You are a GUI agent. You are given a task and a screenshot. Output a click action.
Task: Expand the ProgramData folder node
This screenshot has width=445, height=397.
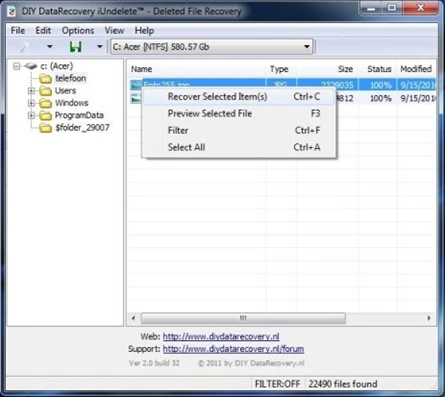(31, 115)
